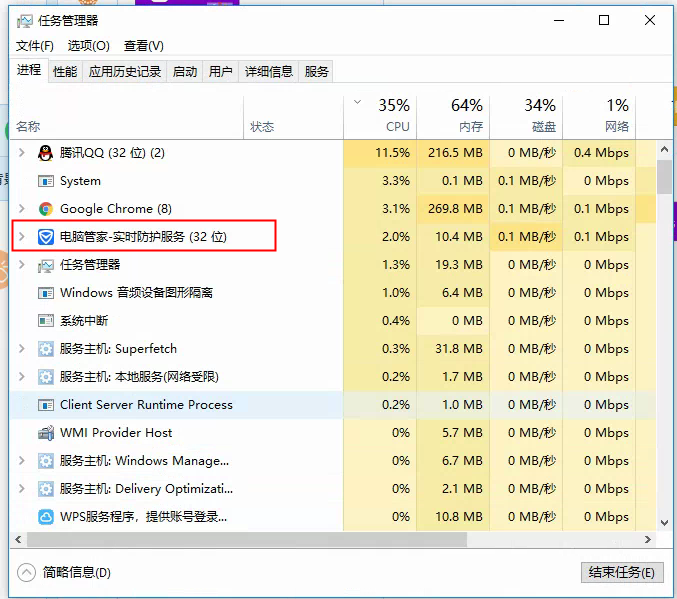Click the WMI Provider Host icon
This screenshot has height=599, width=677.
tap(46, 433)
